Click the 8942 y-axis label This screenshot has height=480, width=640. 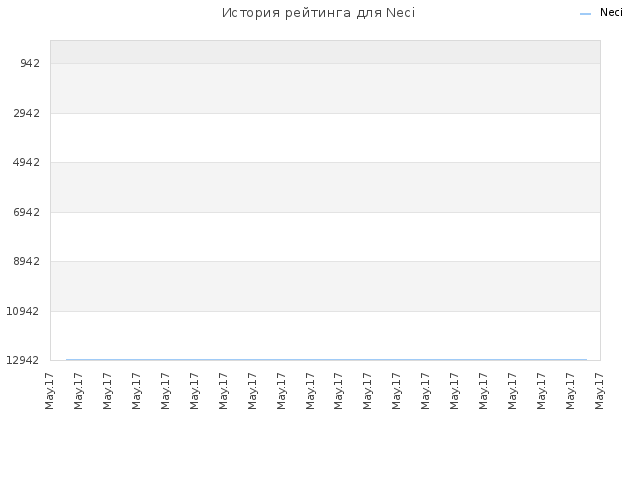pyautogui.click(x=27, y=261)
